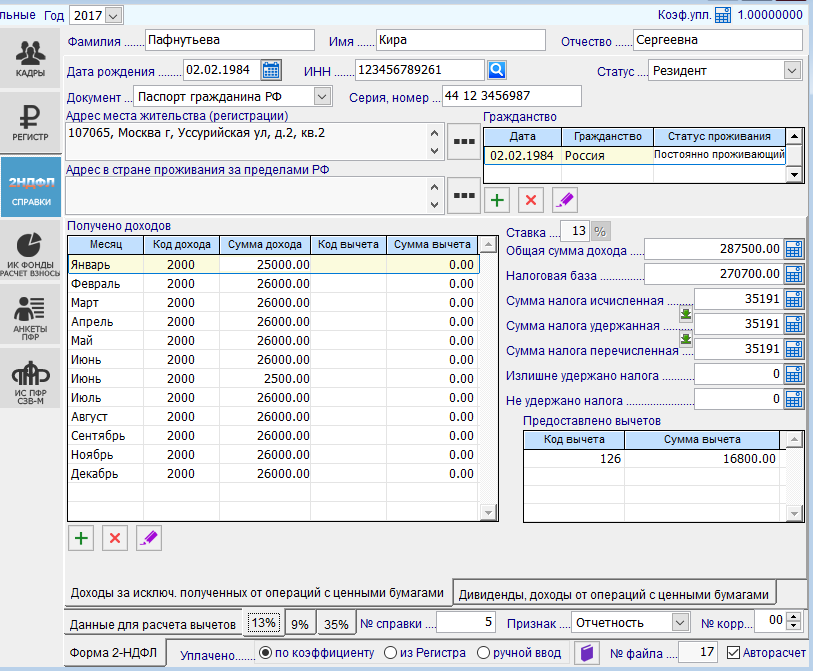
Task: Open the 2НДФЛ СПРАВКИ section
Action: coord(30,187)
